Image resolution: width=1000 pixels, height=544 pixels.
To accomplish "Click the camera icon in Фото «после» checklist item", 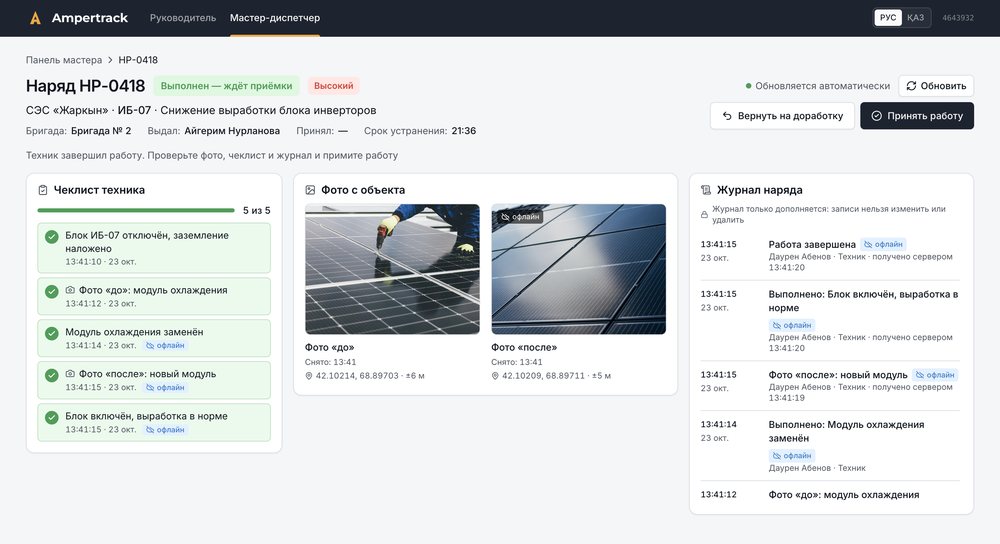I will tap(70, 374).
